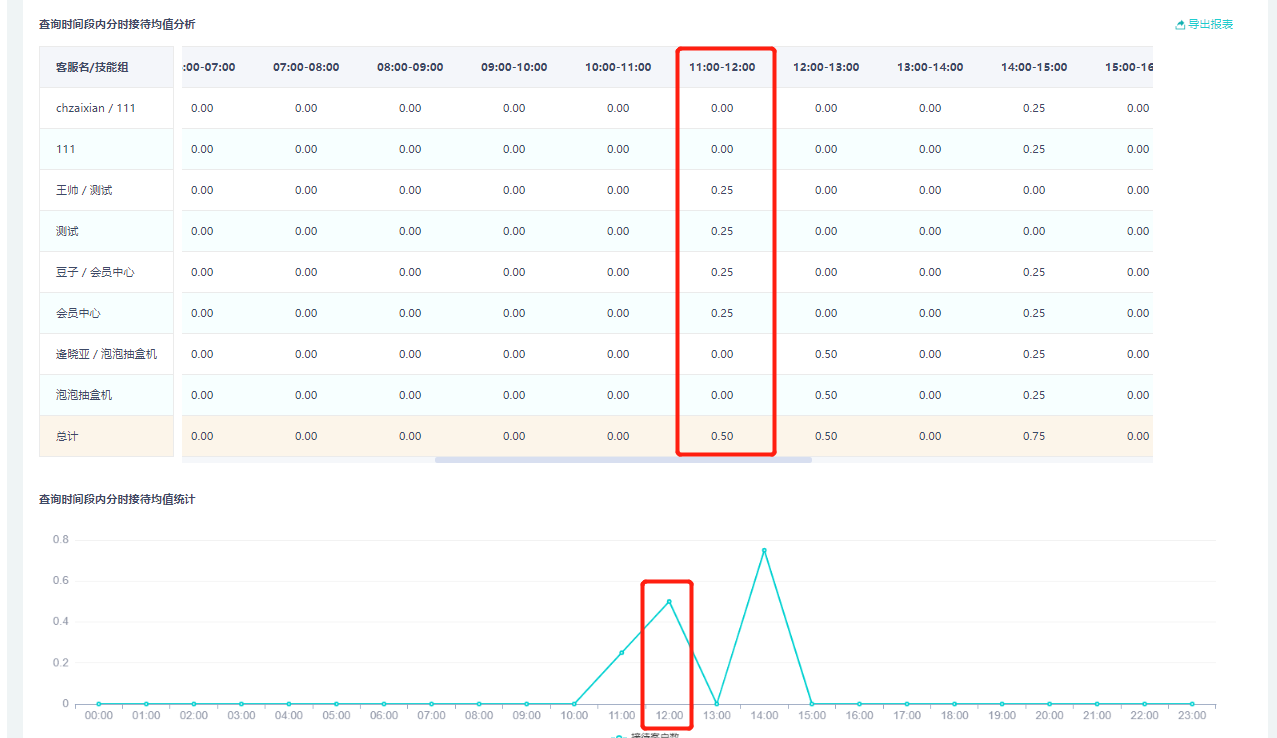1277x738 pixels.
Task: Select the 12:00-13:00 column header
Action: (826, 67)
